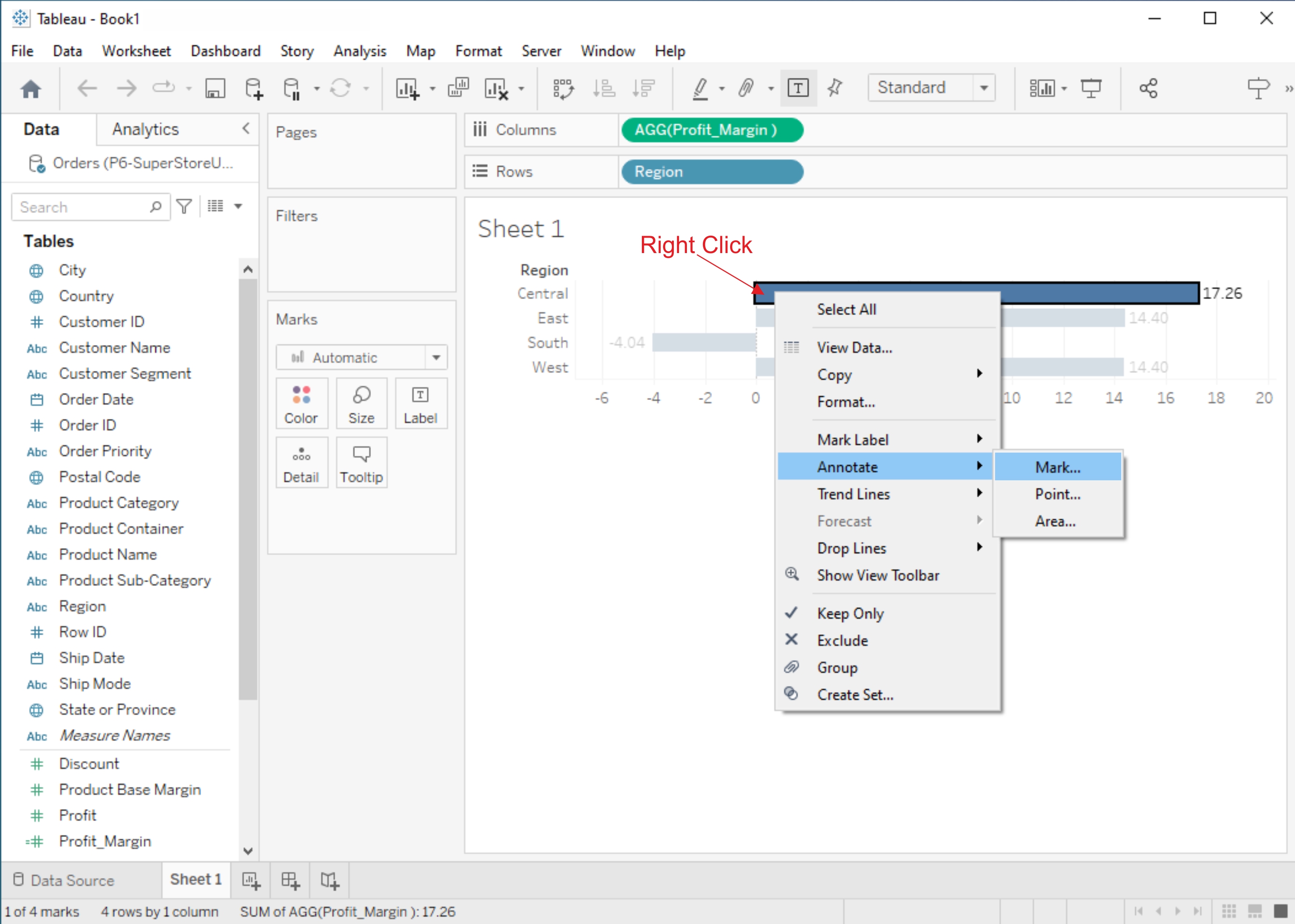
Task: Select the Product Sub-Category field
Action: pyautogui.click(x=135, y=580)
